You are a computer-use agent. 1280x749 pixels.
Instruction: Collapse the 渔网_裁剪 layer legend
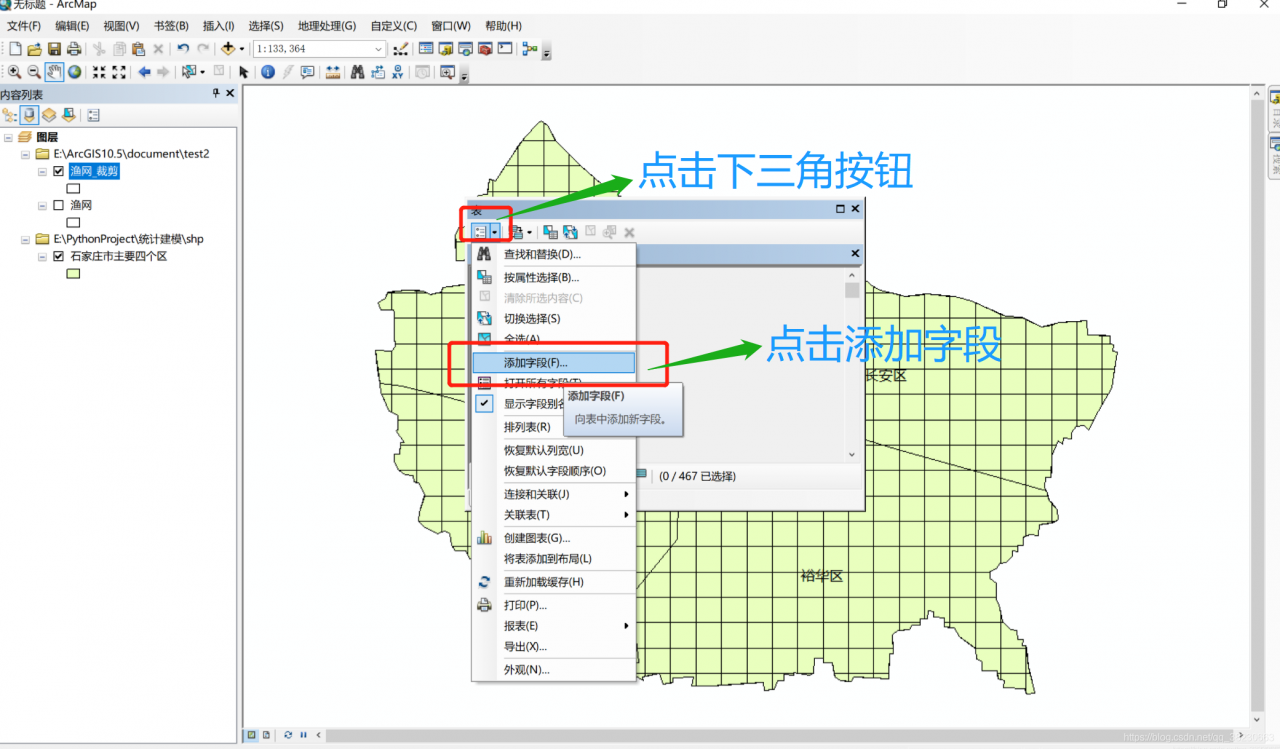[42, 171]
